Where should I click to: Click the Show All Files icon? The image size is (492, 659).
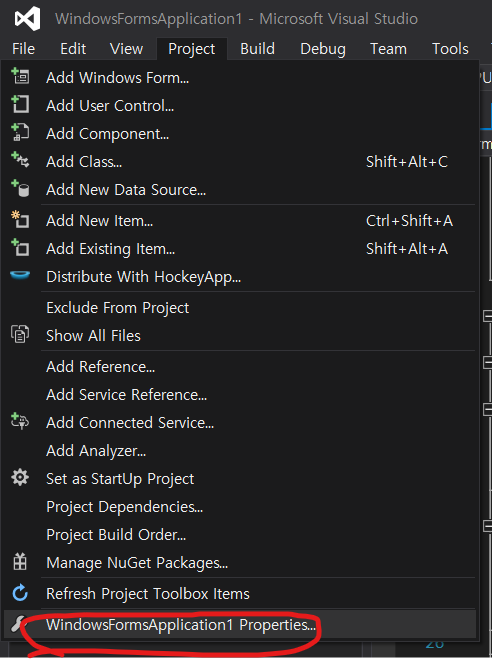pos(20,335)
